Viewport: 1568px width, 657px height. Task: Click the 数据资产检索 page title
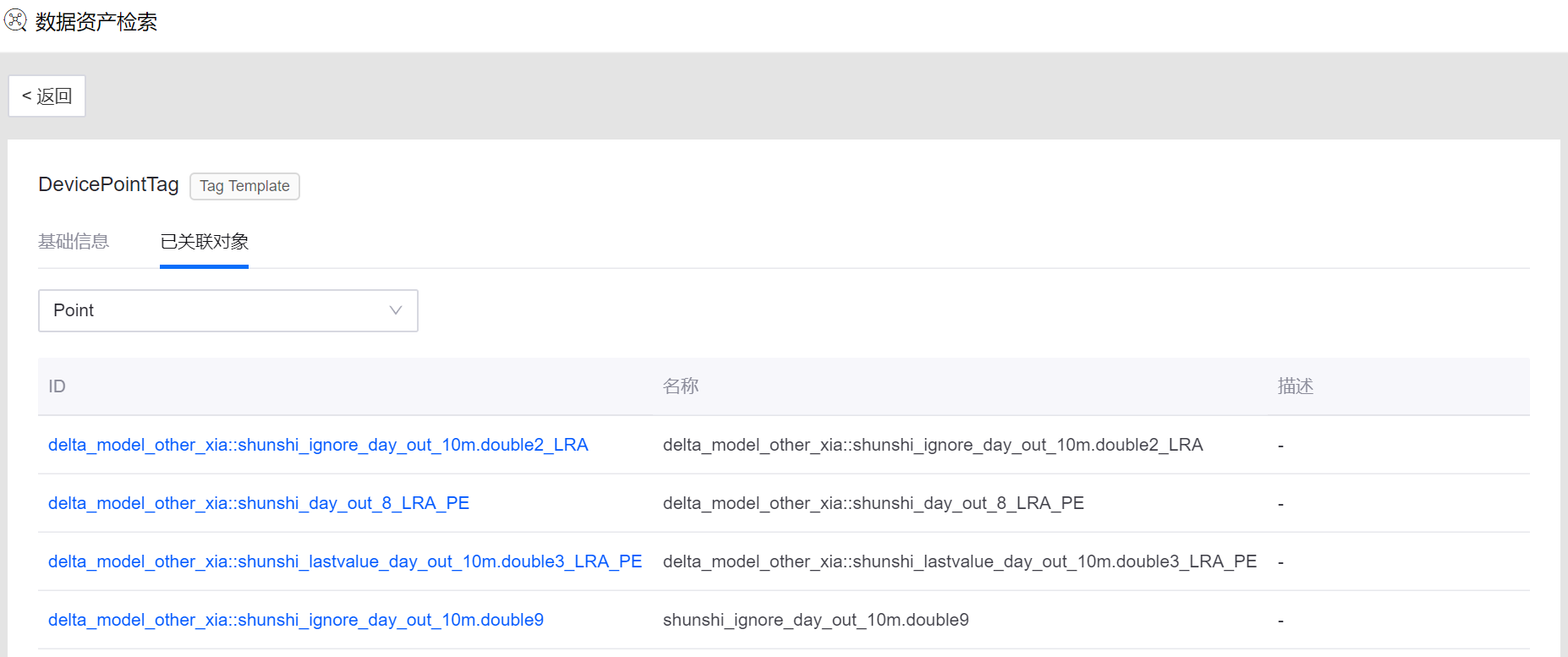[96, 22]
